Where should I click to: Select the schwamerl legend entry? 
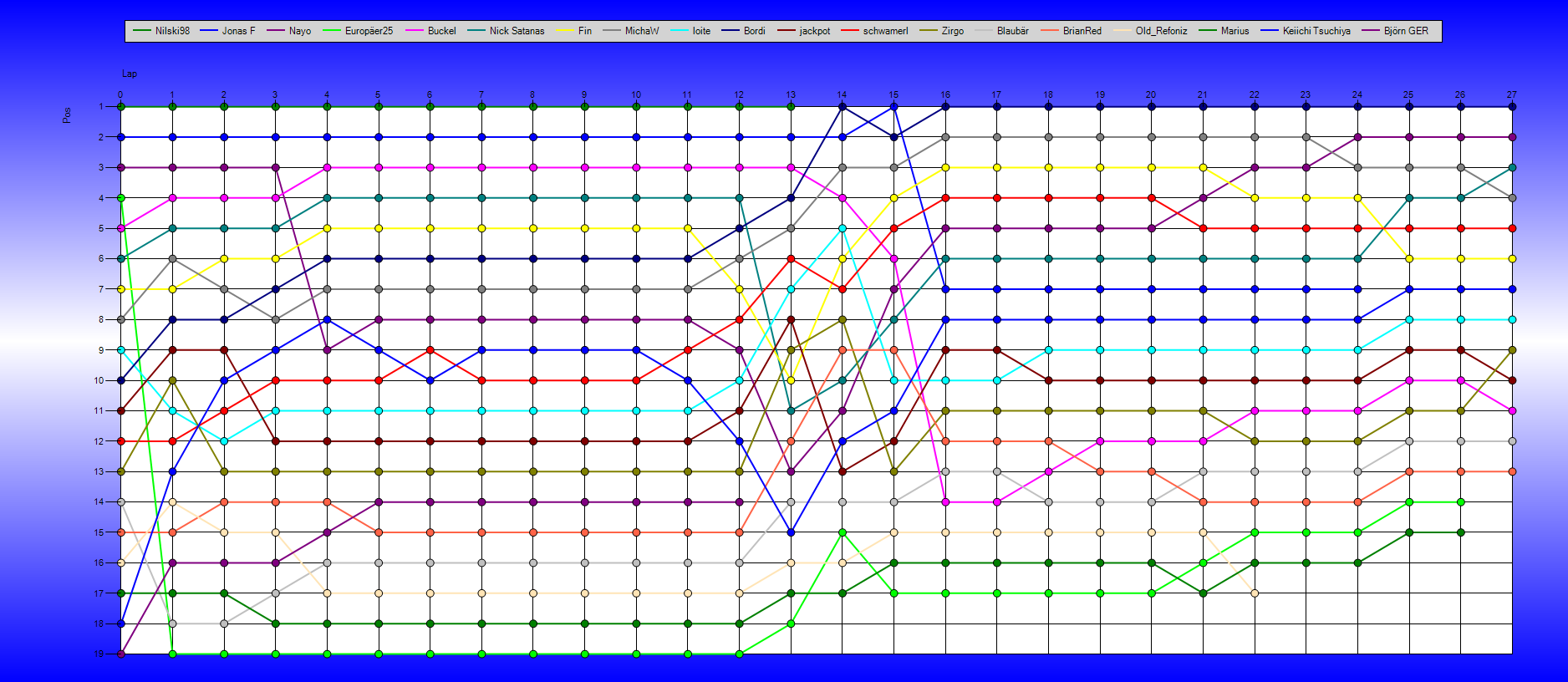click(x=874, y=31)
